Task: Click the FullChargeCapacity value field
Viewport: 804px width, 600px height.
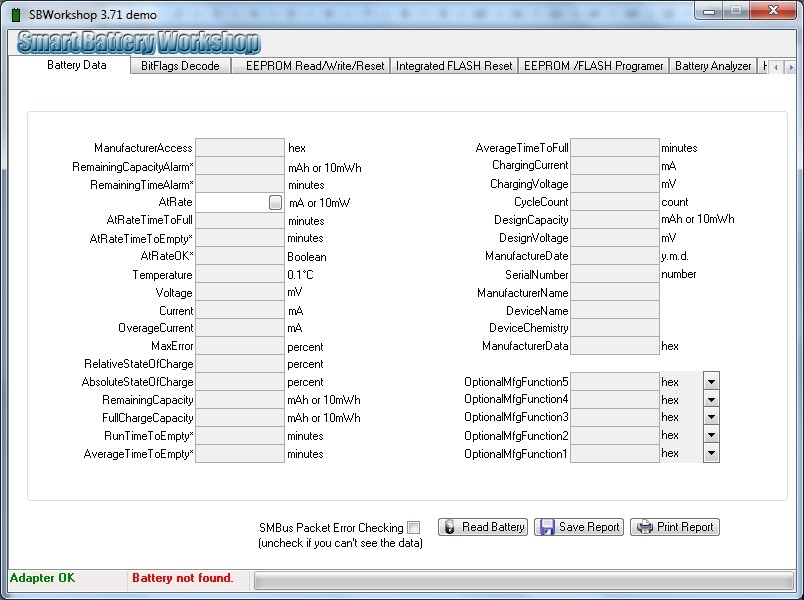Action: click(240, 417)
